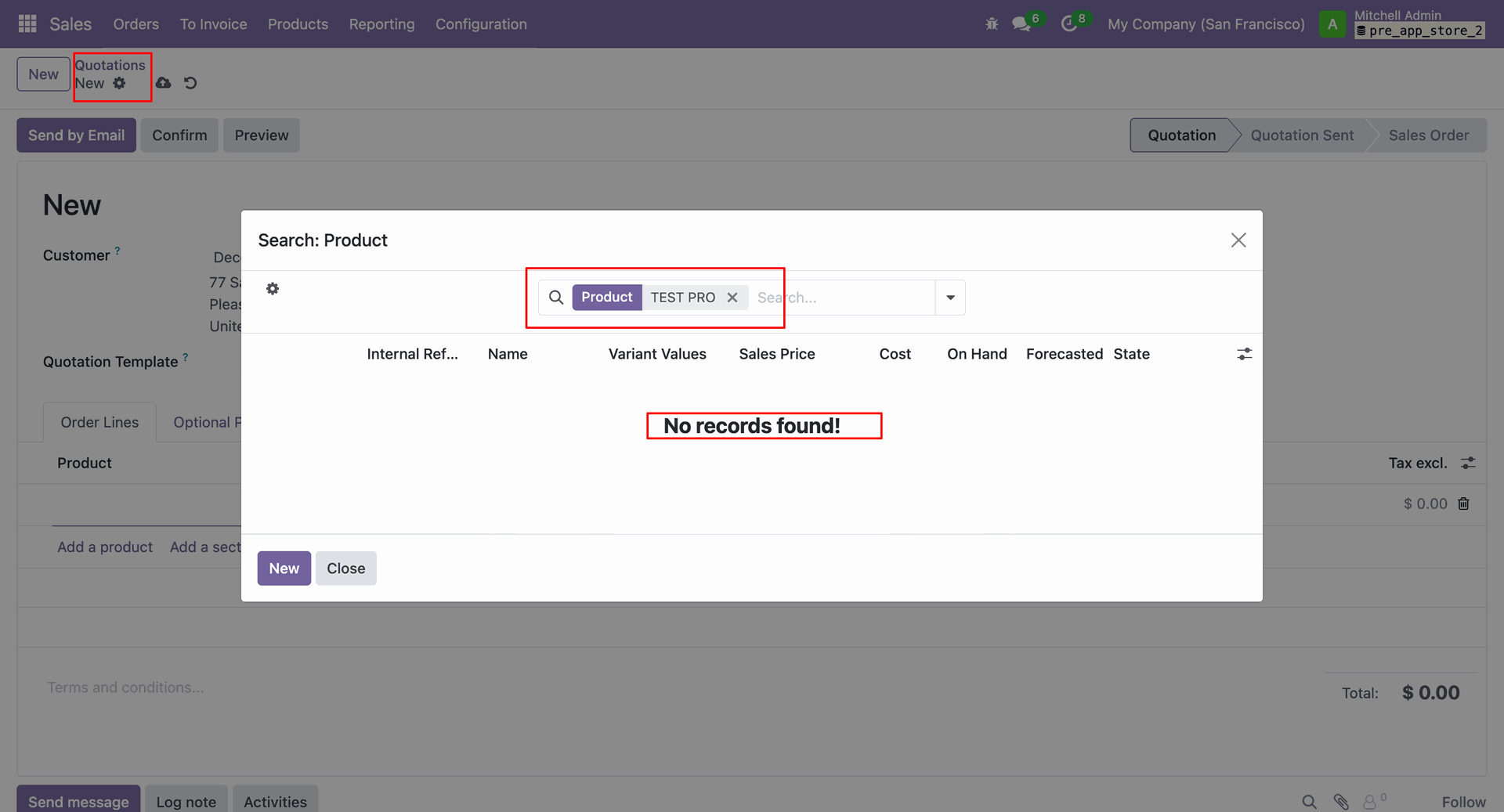Open the activities clock icon
Image resolution: width=1504 pixels, height=812 pixels.
[1068, 24]
